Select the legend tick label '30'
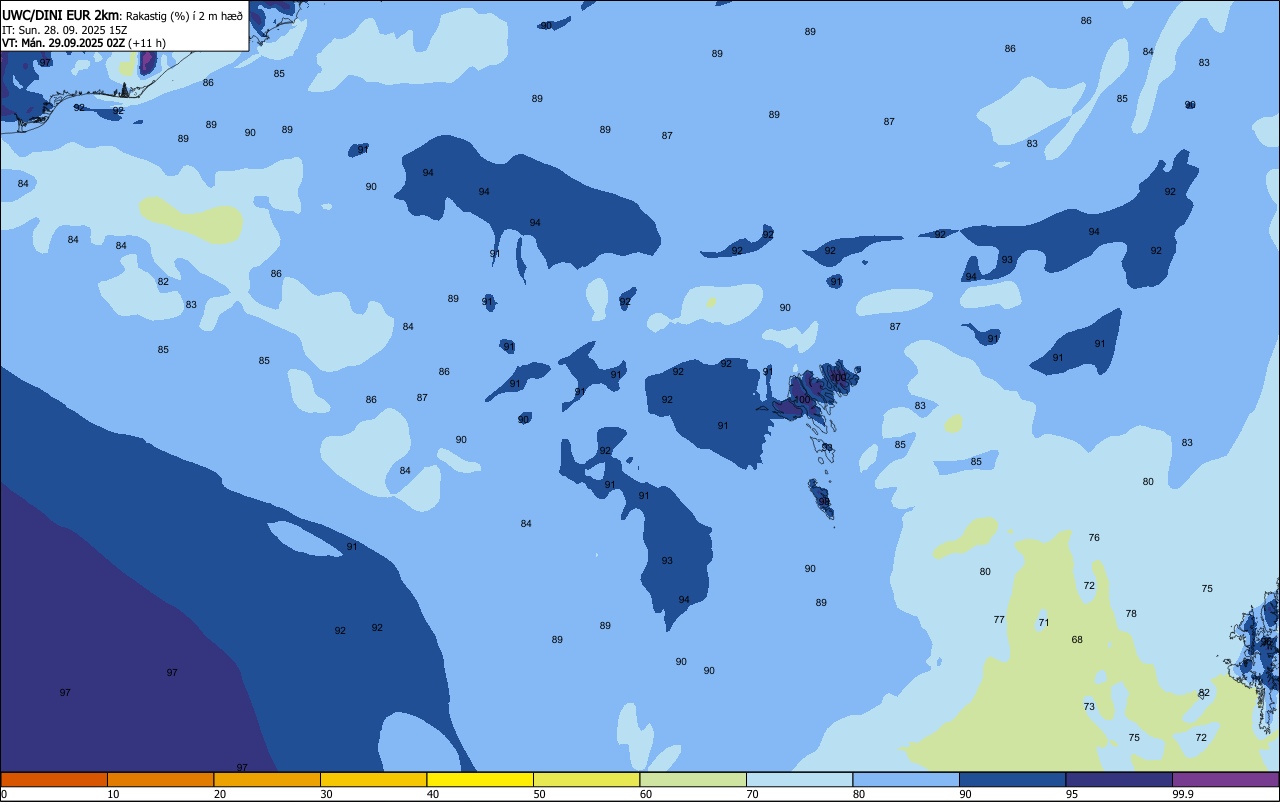 click(326, 794)
